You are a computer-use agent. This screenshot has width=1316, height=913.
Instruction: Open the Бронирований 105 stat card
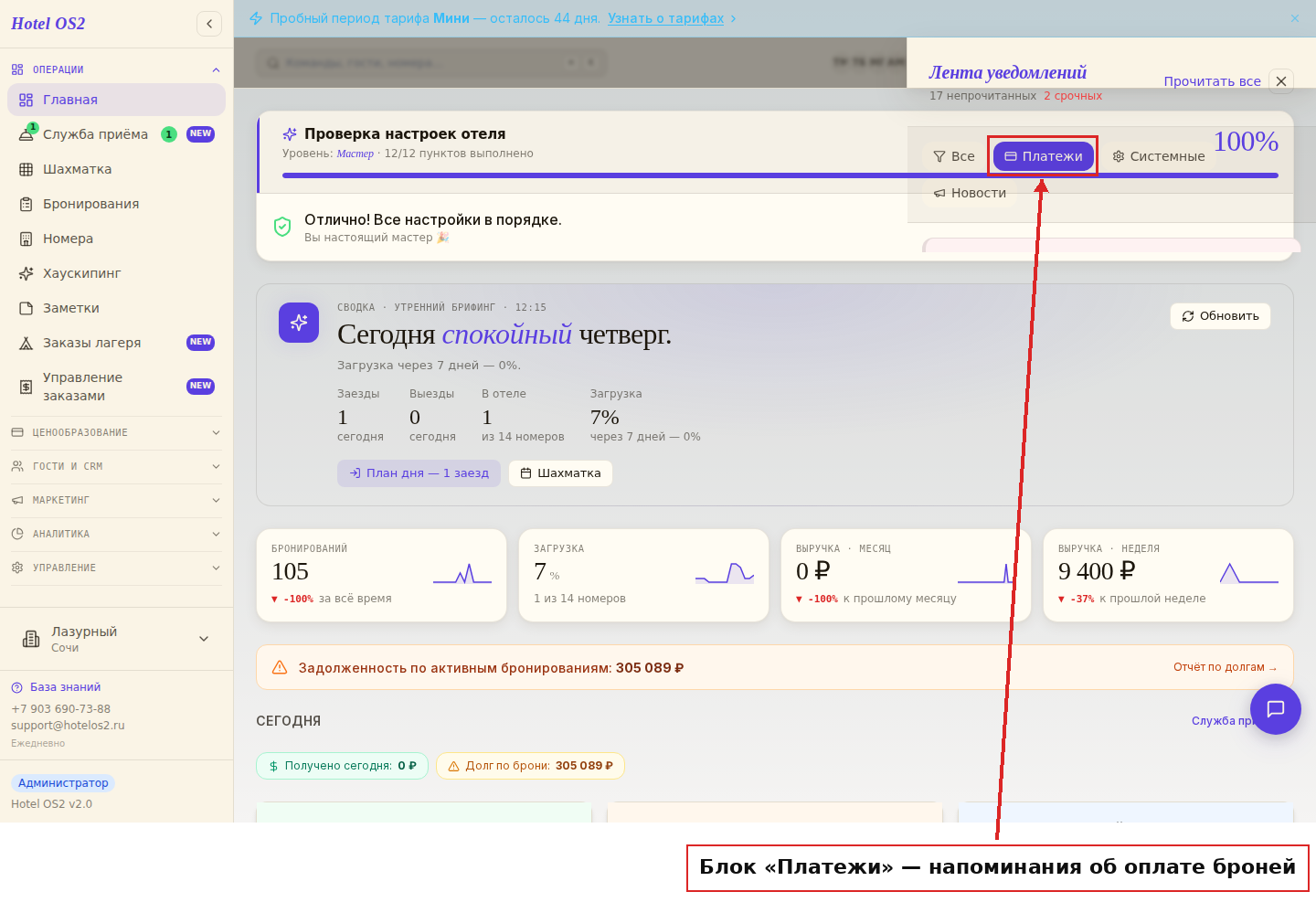[x=381, y=576]
